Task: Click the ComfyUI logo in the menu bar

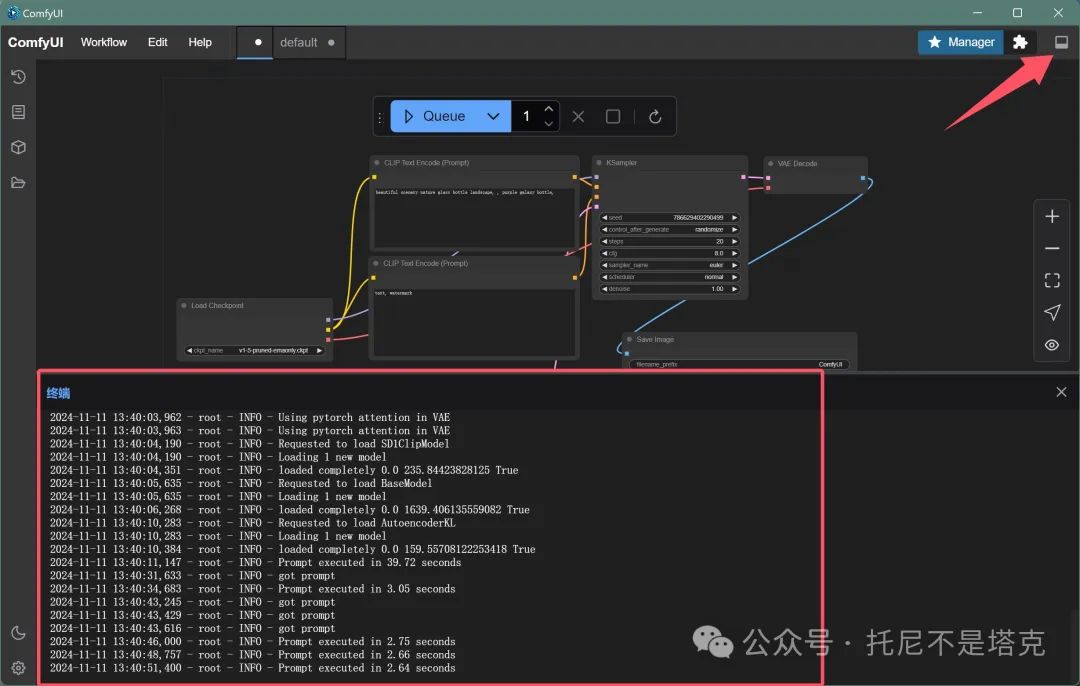Action: [36, 42]
